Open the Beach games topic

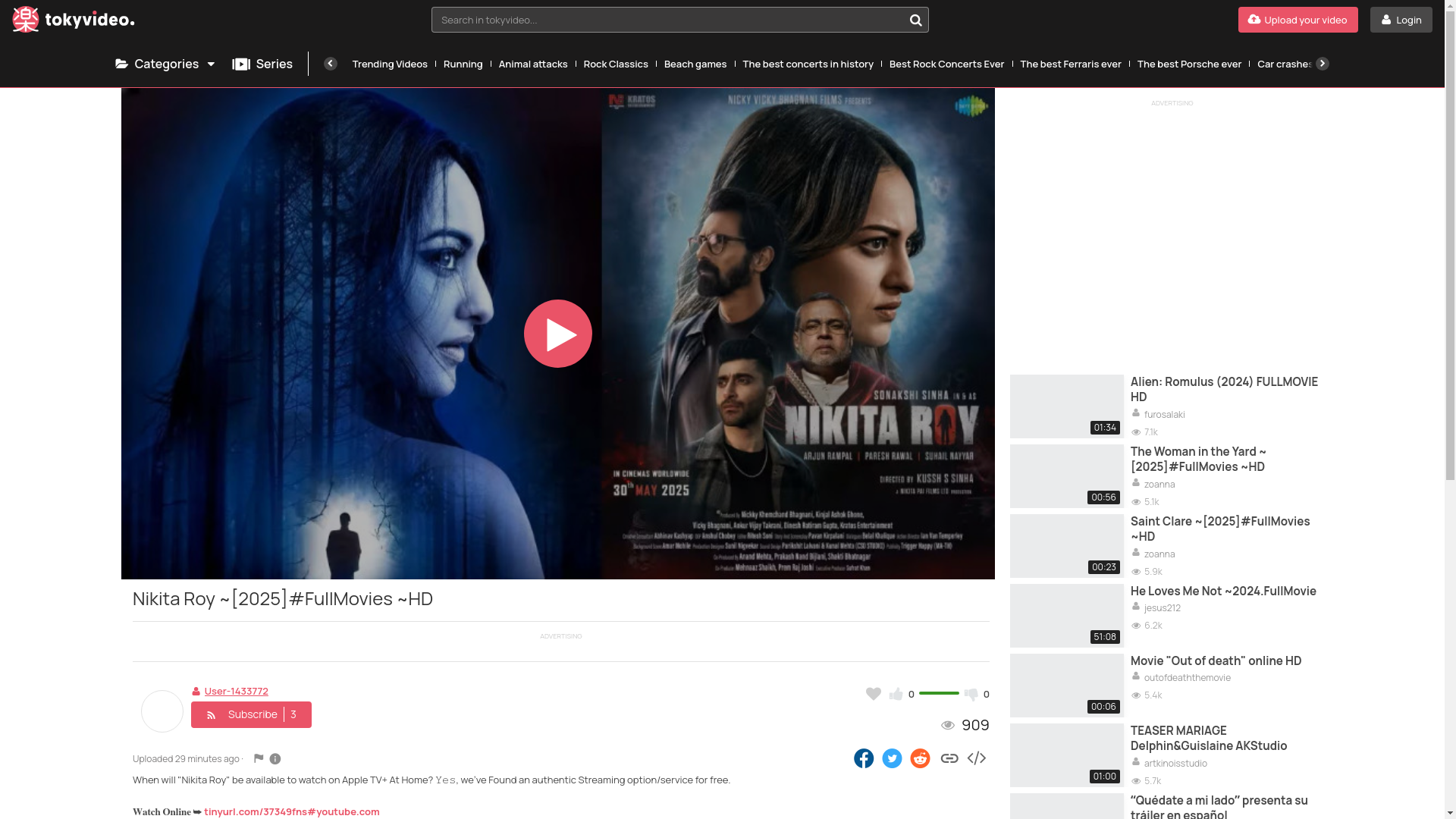[x=695, y=64]
